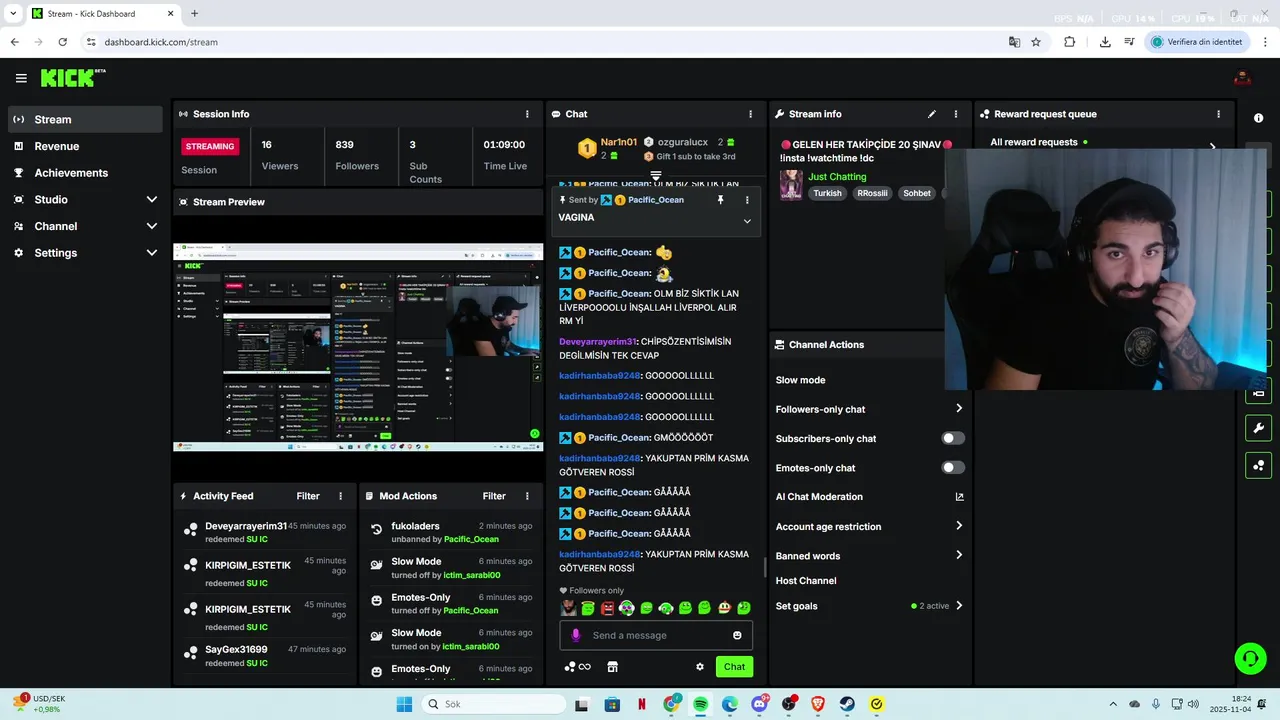1280x720 pixels.
Task: Select Stream in sidebar
Action: click(x=85, y=119)
